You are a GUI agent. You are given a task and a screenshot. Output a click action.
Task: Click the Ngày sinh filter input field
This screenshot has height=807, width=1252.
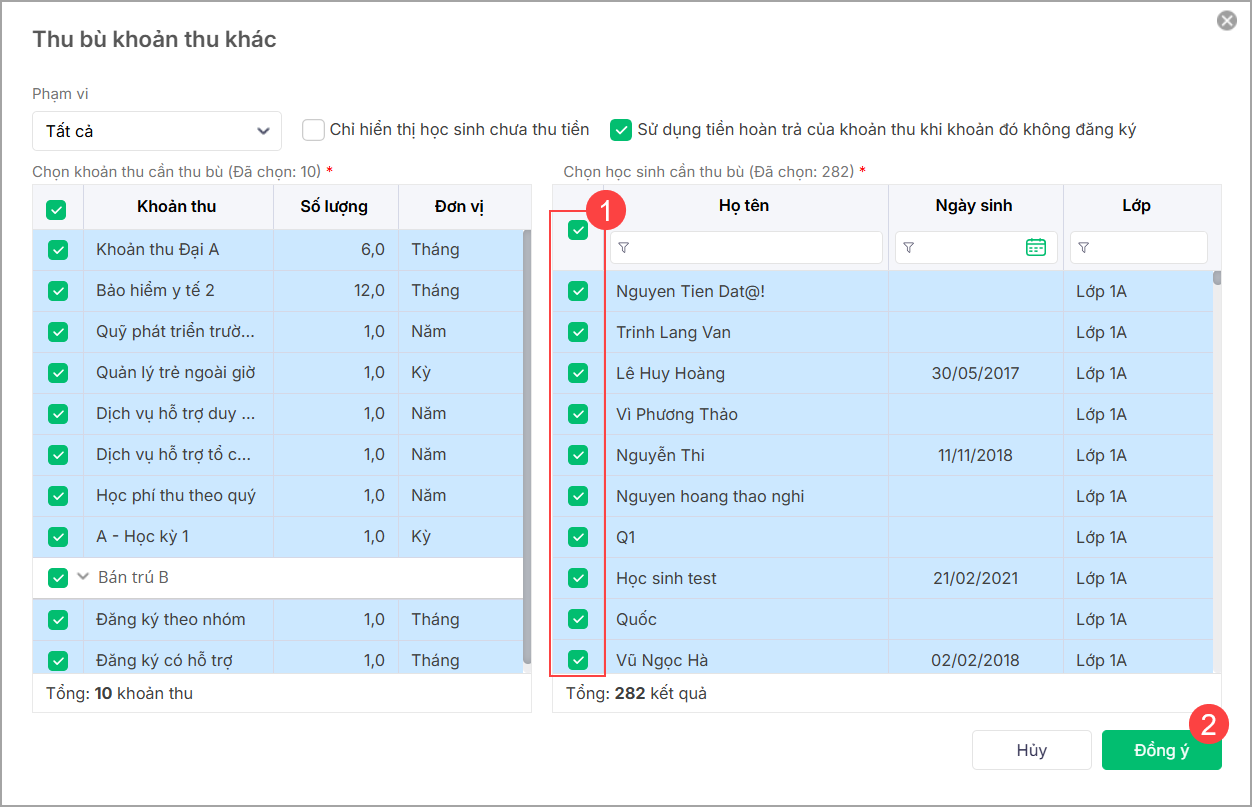[x=976, y=248]
